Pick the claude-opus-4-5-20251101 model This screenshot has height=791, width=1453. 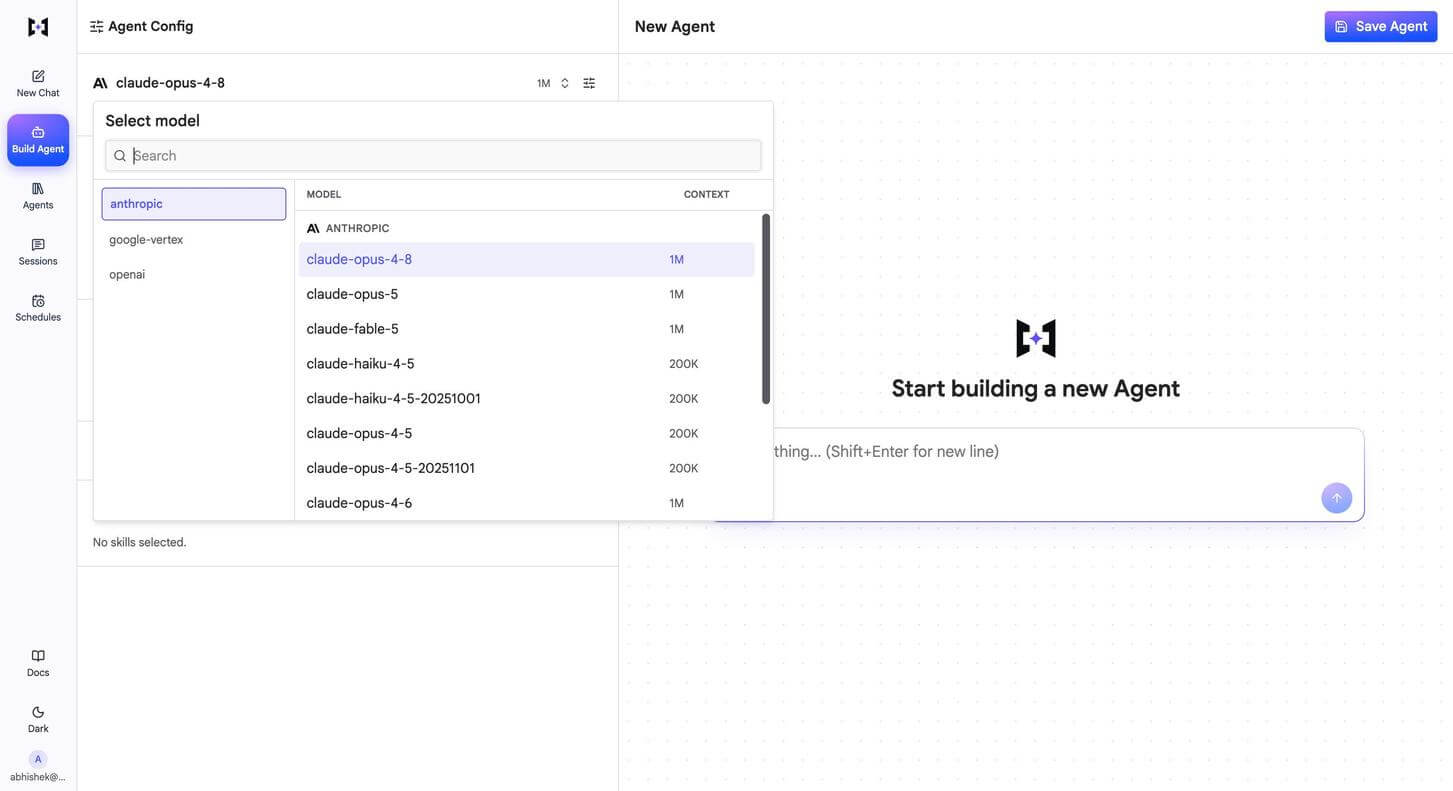[x=527, y=468]
